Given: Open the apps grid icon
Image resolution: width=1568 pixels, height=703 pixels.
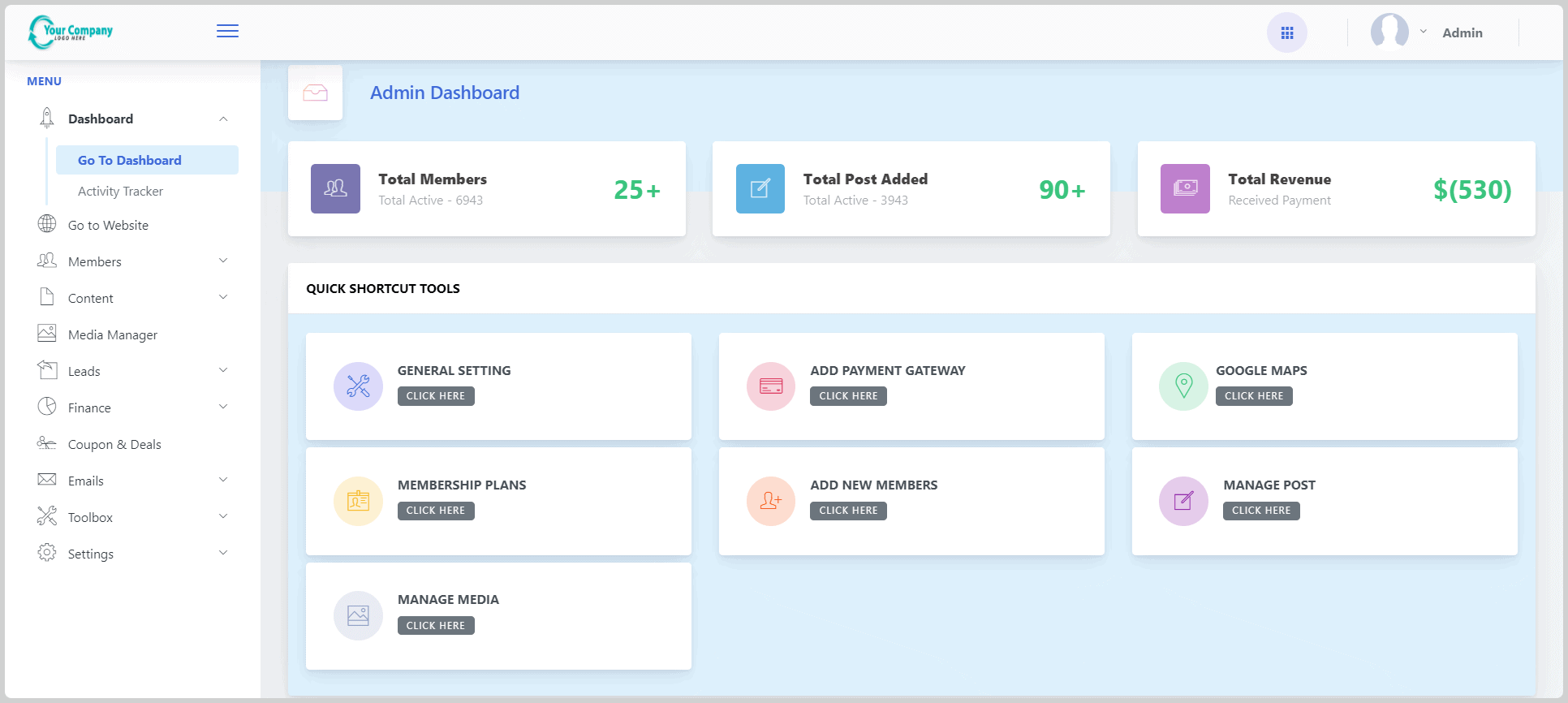Looking at the screenshot, I should 1286,32.
